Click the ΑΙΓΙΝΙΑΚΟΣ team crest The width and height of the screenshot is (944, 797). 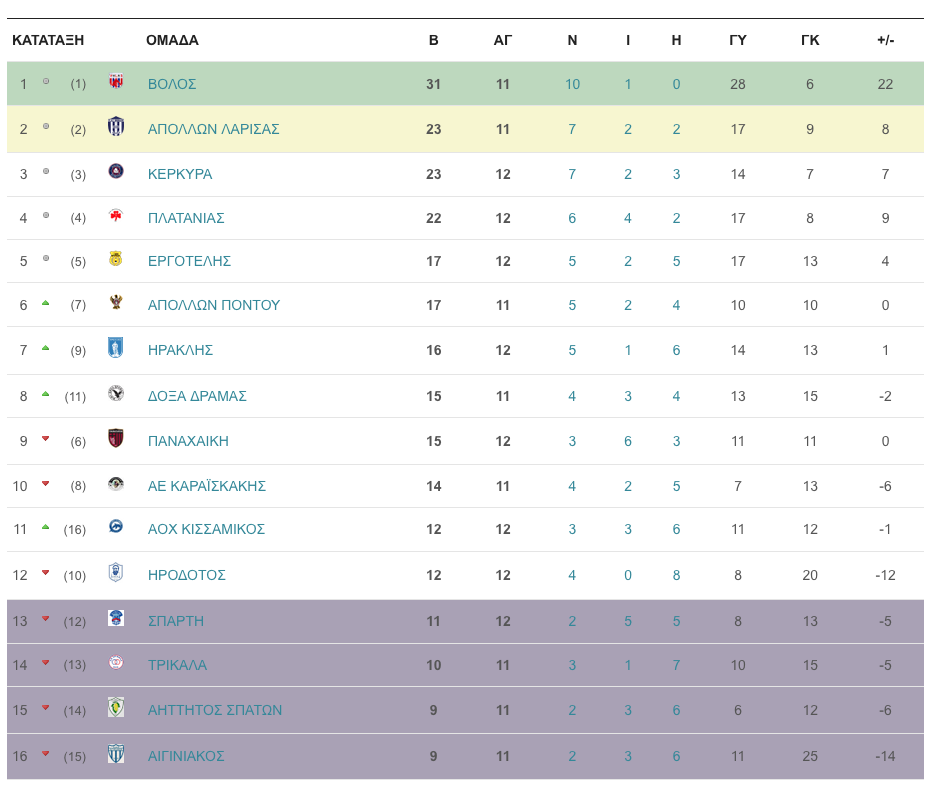(x=116, y=754)
